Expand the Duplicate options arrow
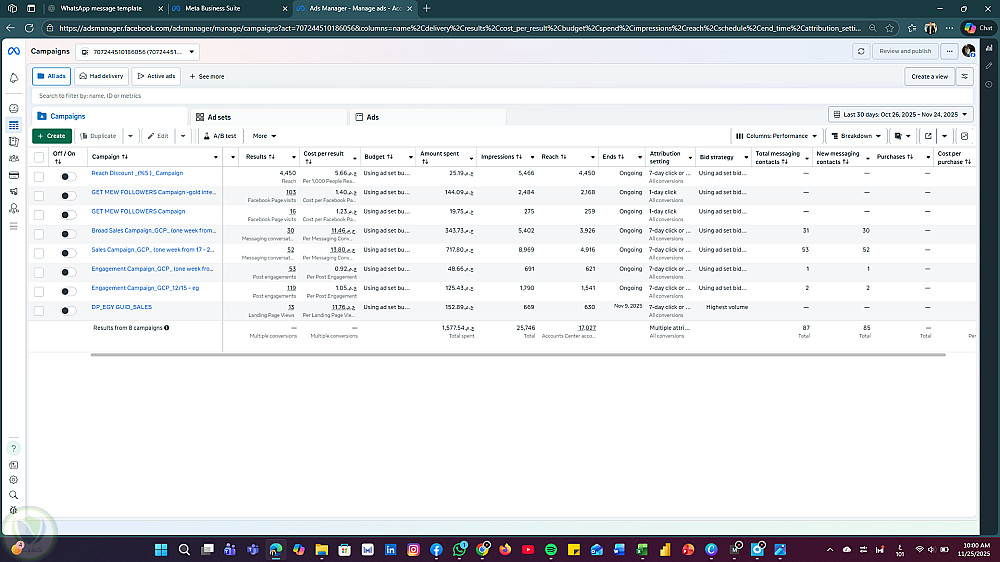Viewport: 1000px width, 562px height. click(x=130, y=136)
